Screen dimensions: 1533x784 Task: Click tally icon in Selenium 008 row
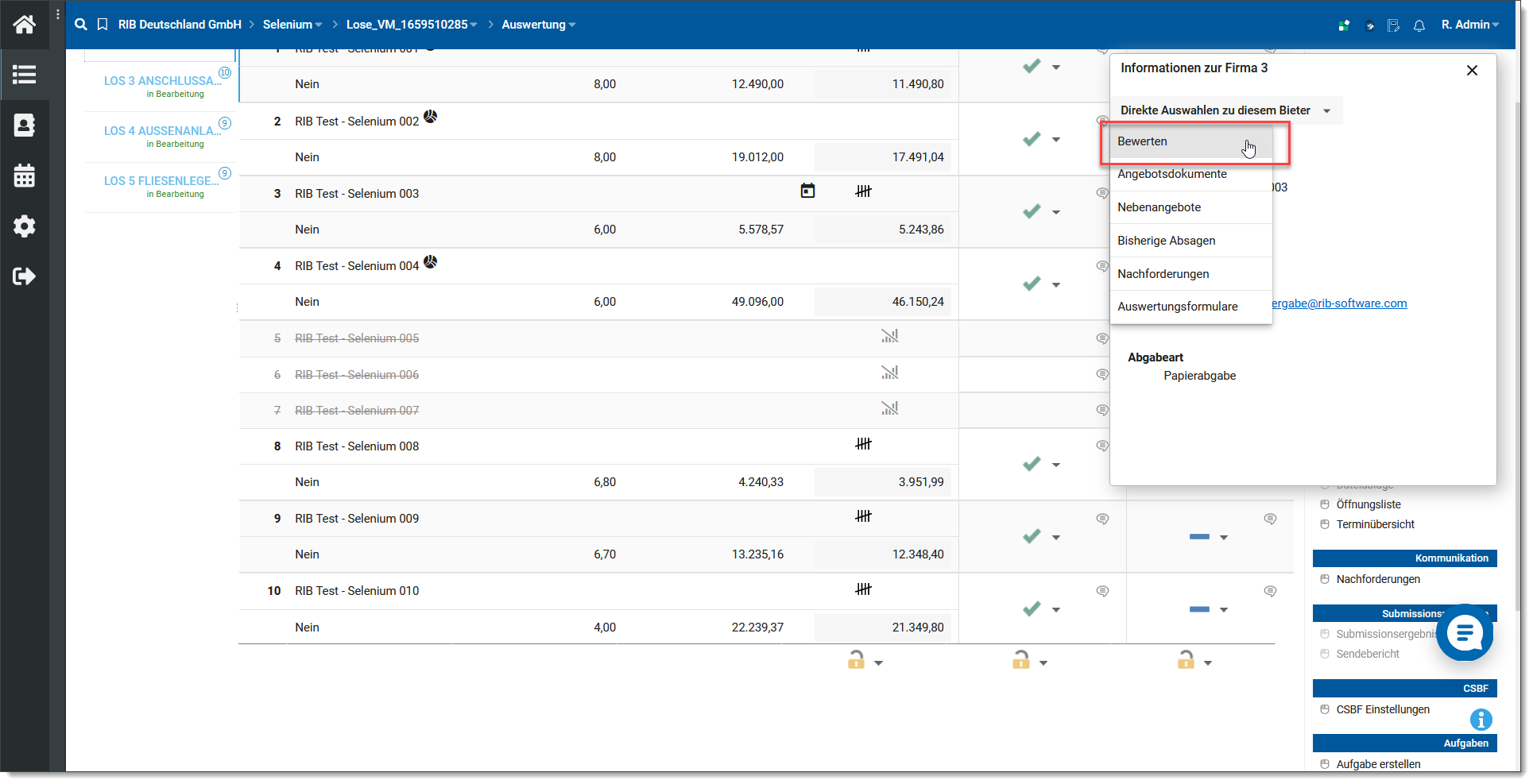[x=864, y=443]
